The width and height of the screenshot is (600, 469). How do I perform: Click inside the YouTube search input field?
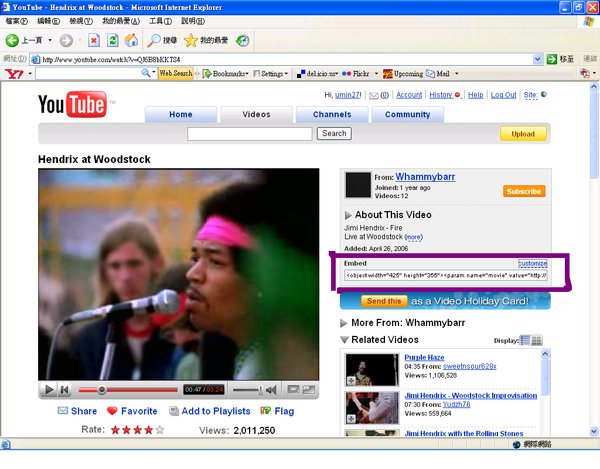click(x=249, y=134)
